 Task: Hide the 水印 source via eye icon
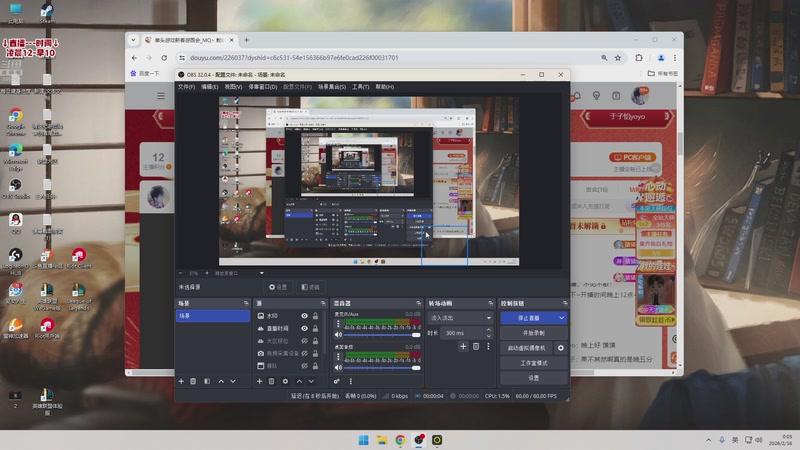(x=304, y=316)
